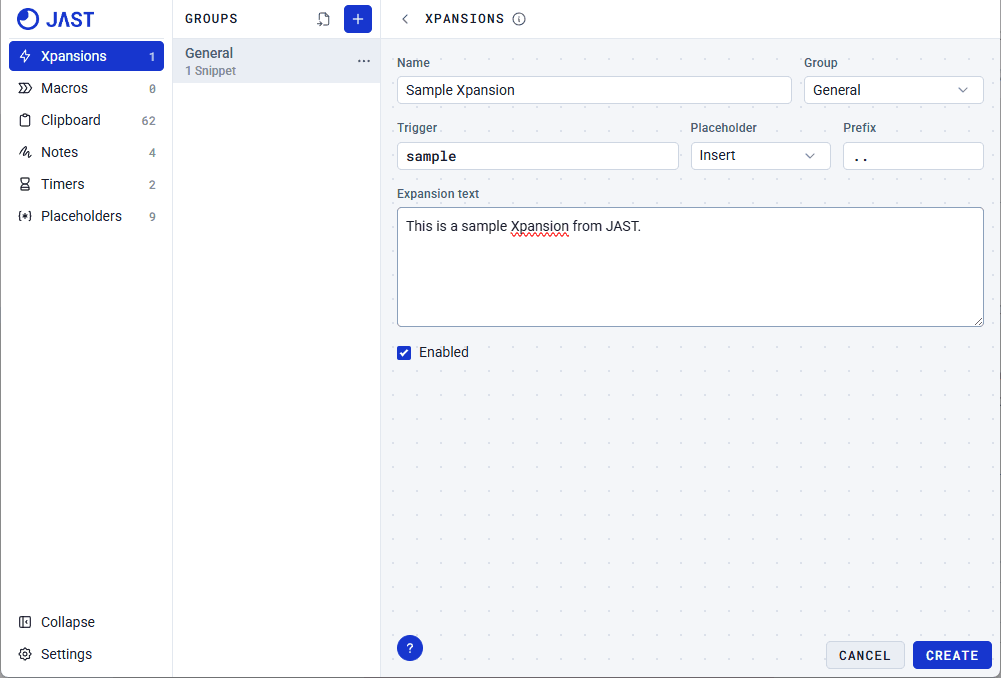The height and width of the screenshot is (678, 1001).
Task: Click the Notes scribble icon
Action: (25, 152)
